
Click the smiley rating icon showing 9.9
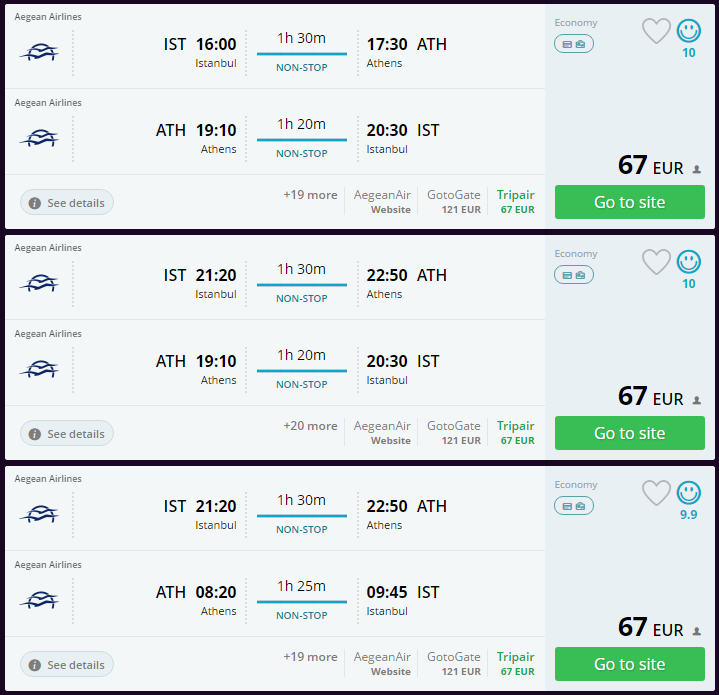point(689,493)
